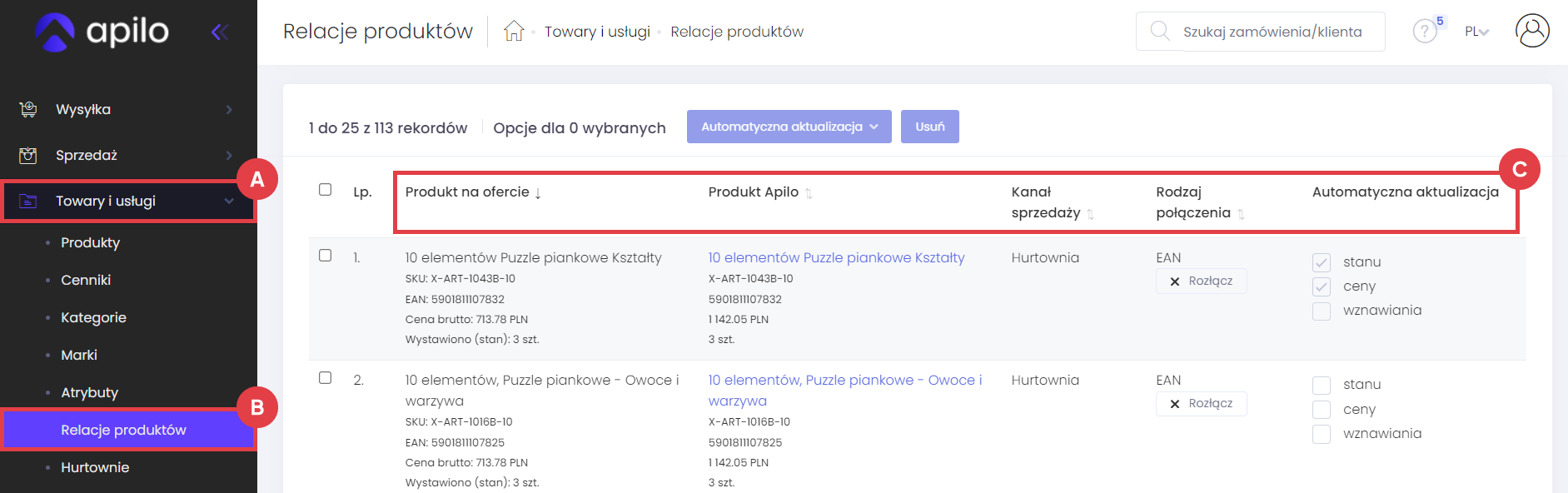This screenshot has height=493, width=1568.
Task: Enable wznawiania checkbox for first product
Action: point(1322,311)
